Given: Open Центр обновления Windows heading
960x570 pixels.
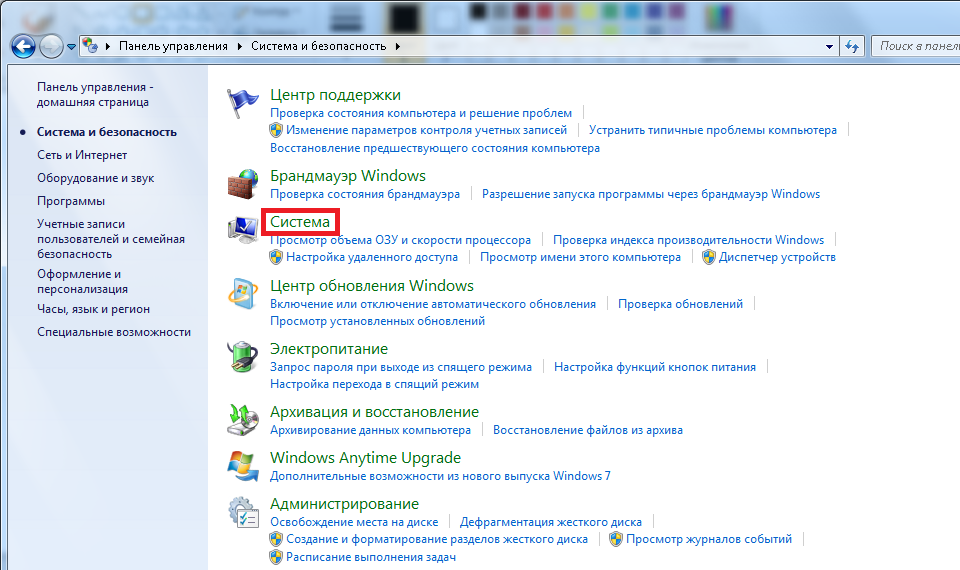Looking at the screenshot, I should coord(372,286).
